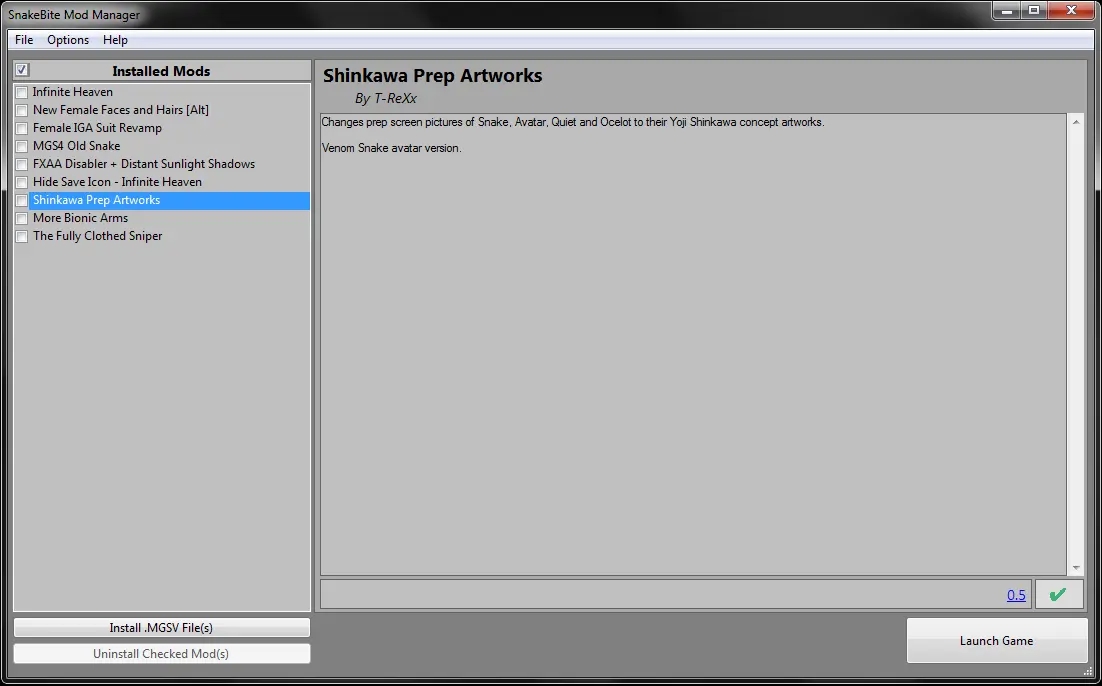Click the description scrollbar down arrow
The image size is (1102, 686).
1076,568
